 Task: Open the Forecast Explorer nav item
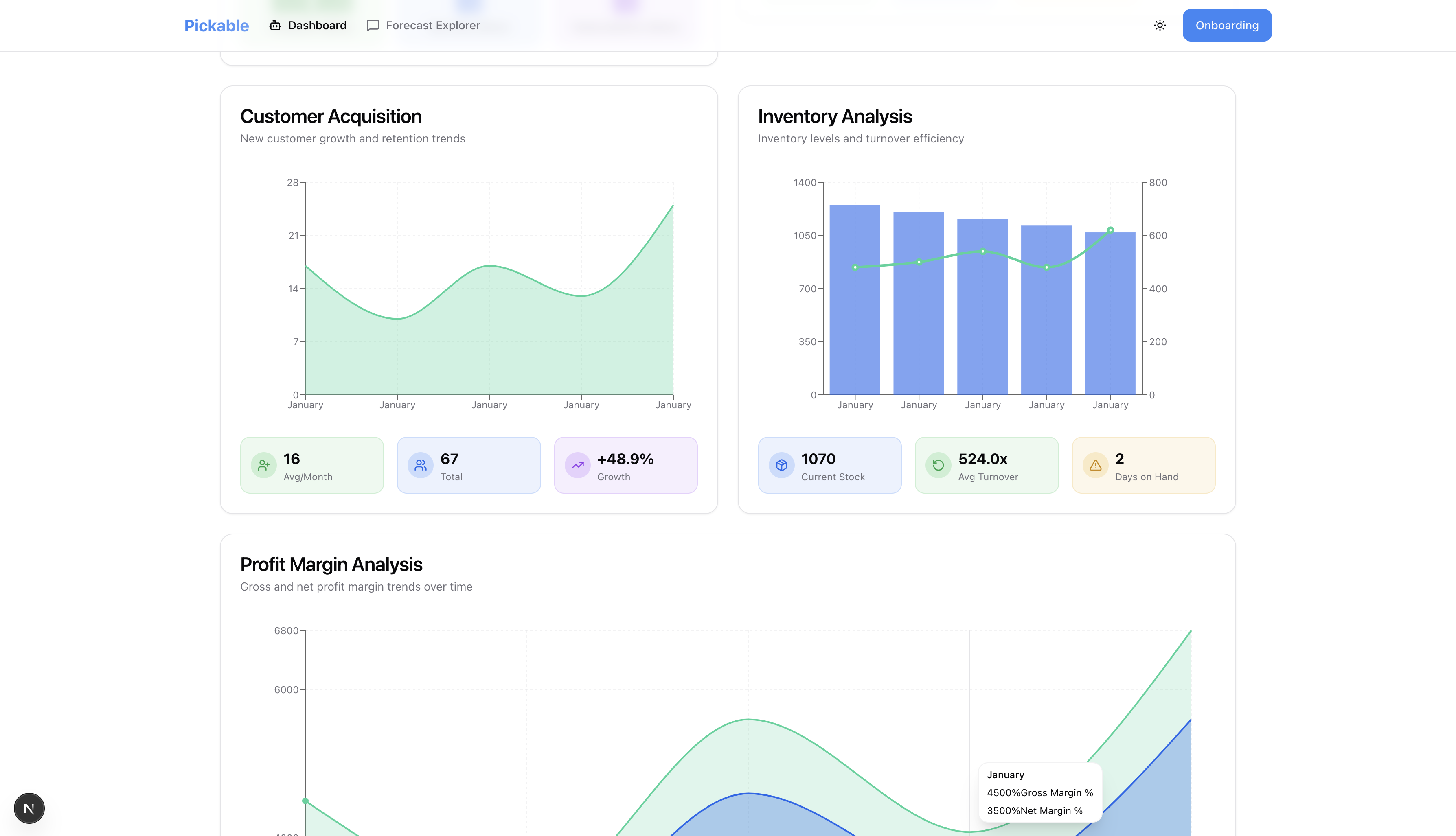pyautogui.click(x=432, y=25)
